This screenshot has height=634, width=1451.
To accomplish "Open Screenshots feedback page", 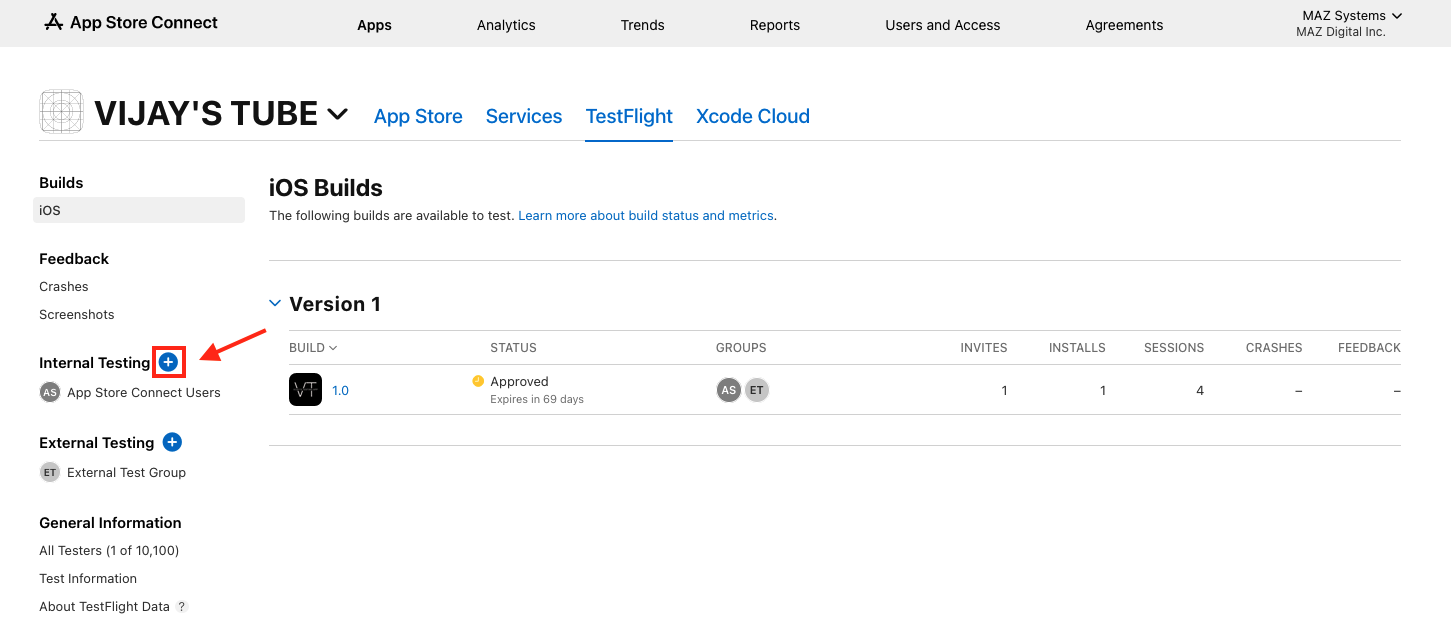I will [x=77, y=314].
